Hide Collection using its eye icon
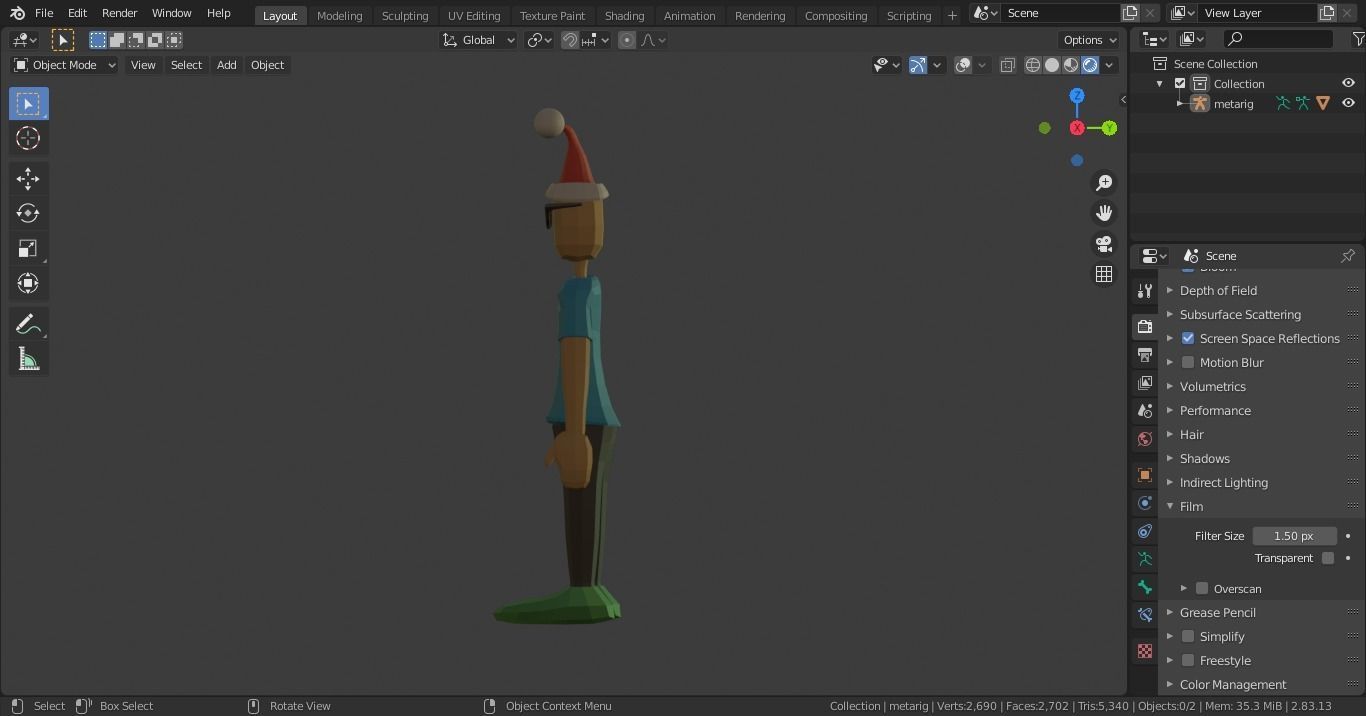The height and width of the screenshot is (716, 1366). (1348, 84)
